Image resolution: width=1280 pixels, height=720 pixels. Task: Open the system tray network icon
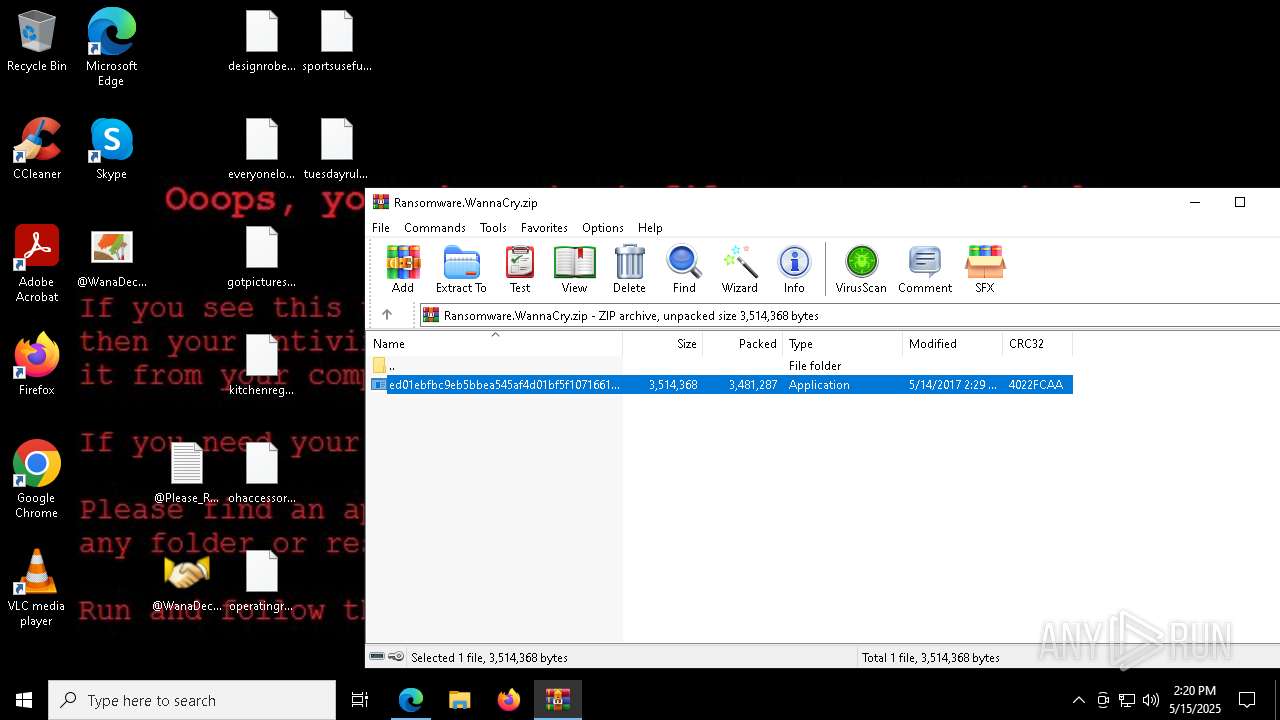1127,700
